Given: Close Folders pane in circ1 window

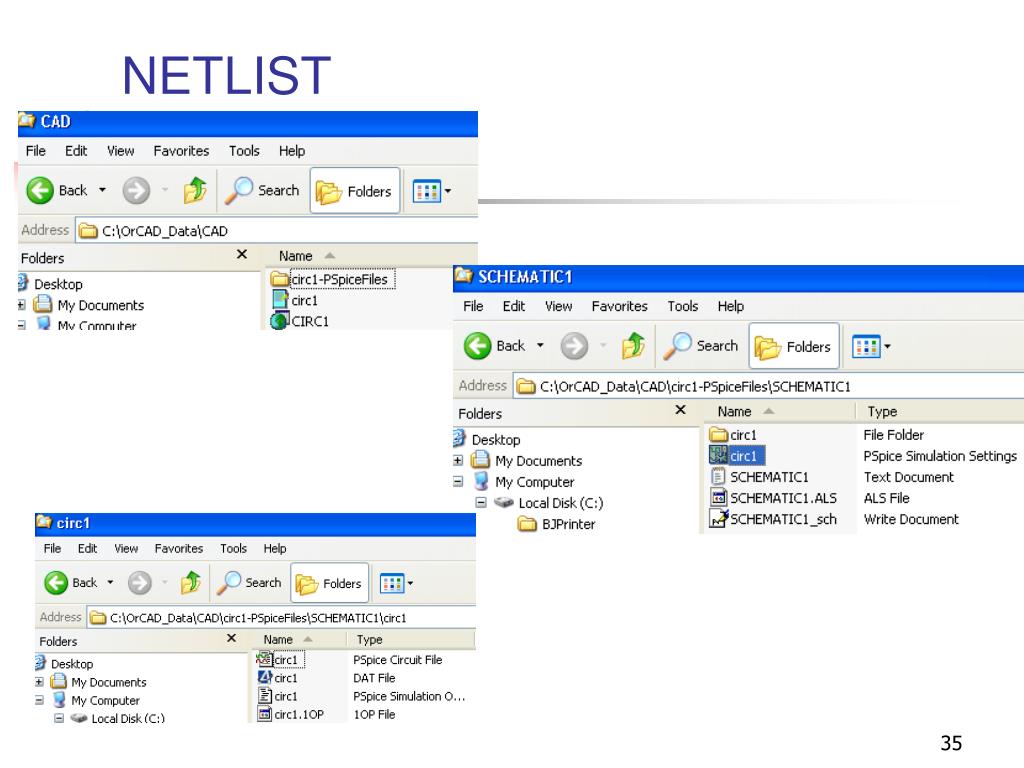Looking at the screenshot, I should pos(231,638).
